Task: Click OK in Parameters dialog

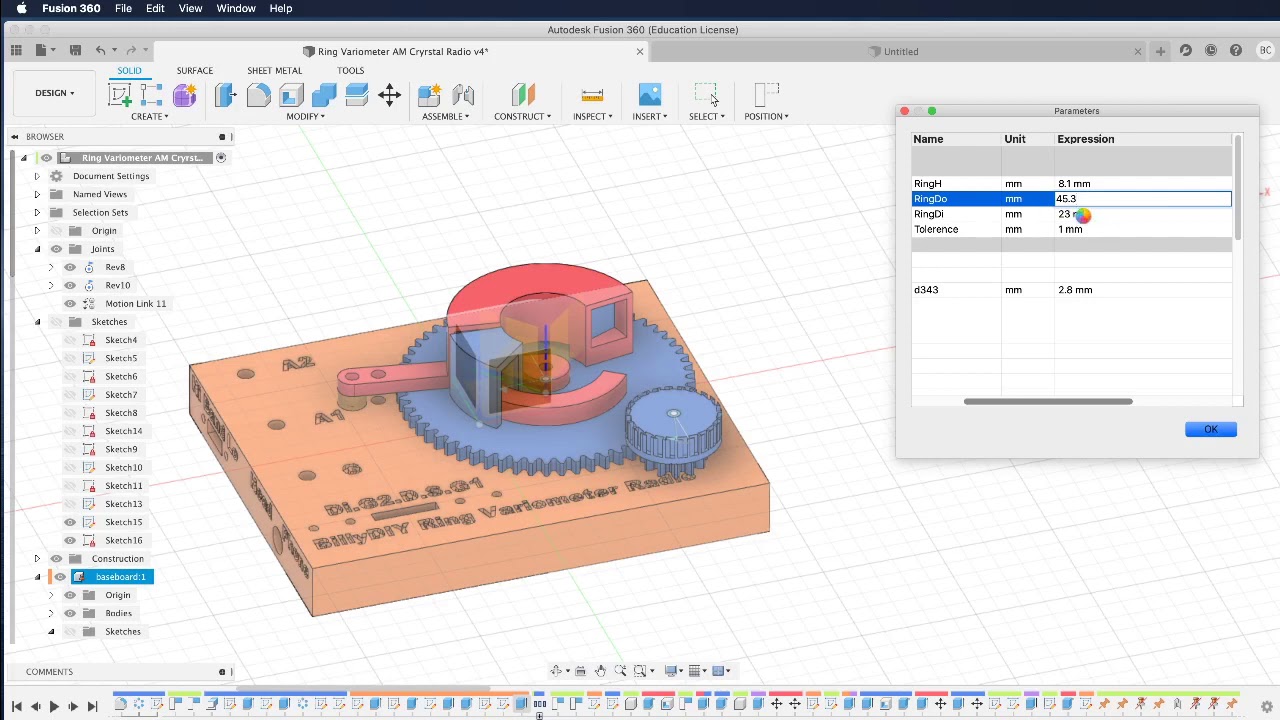Action: tap(1211, 429)
